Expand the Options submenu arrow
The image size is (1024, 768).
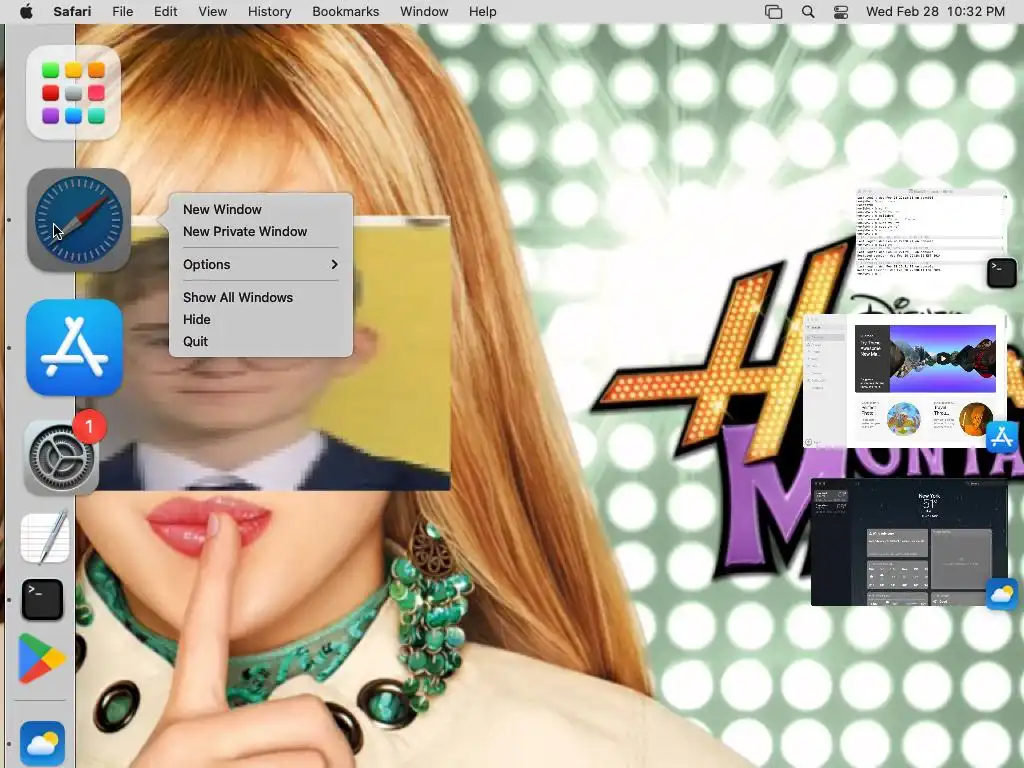334,264
